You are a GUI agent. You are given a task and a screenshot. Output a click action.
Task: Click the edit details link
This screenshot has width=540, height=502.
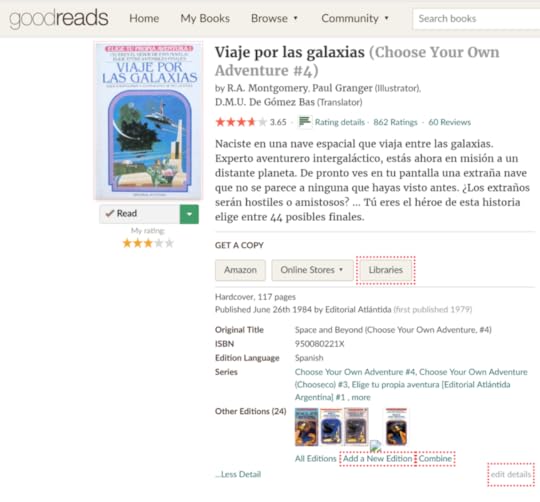tap(511, 474)
